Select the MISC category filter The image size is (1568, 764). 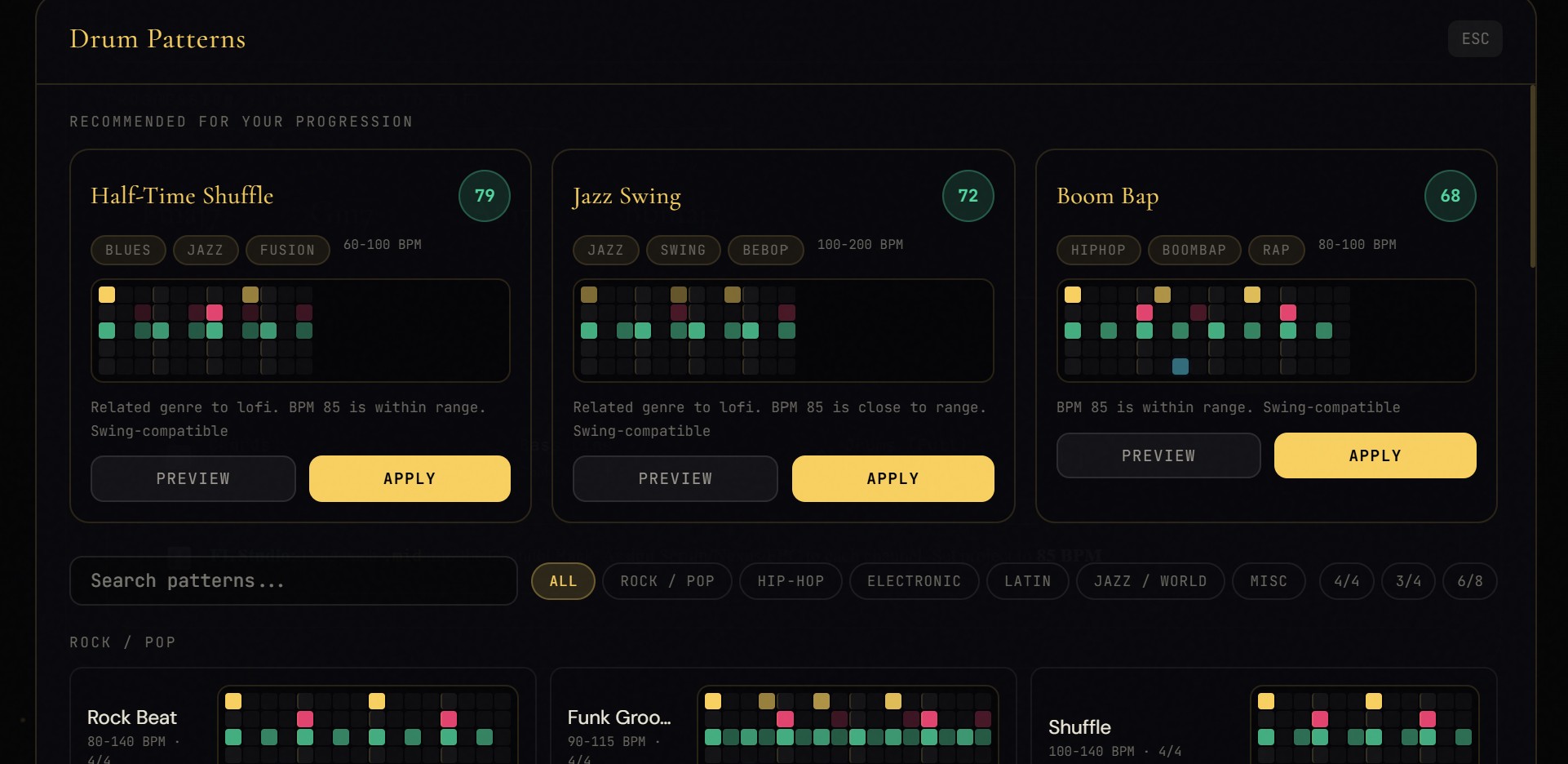[1269, 581]
